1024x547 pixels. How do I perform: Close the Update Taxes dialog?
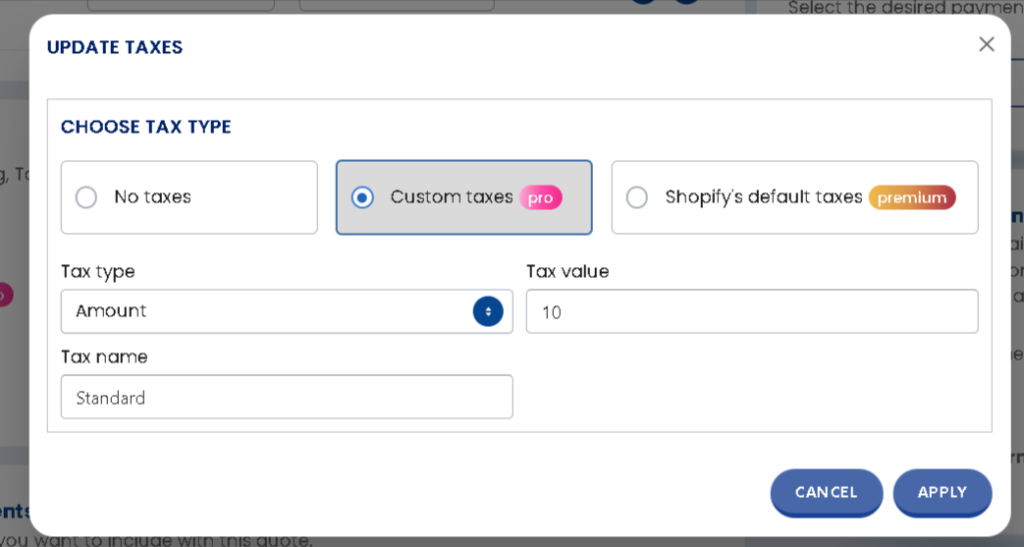986,44
